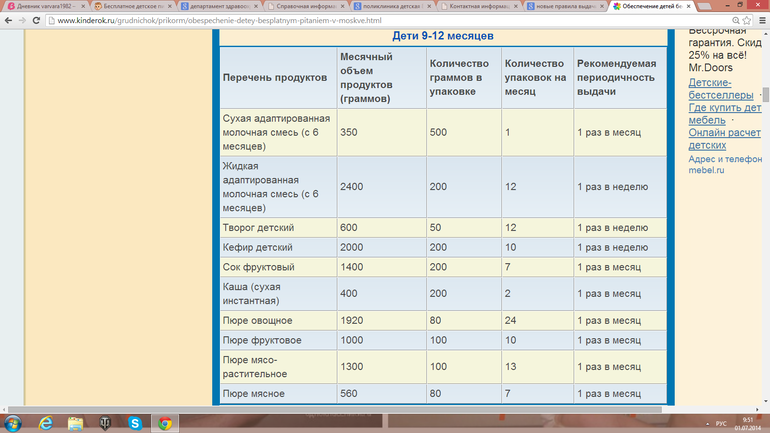Click the 'Каша (сухая инстантная)' row label

pyautogui.click(x=251, y=294)
